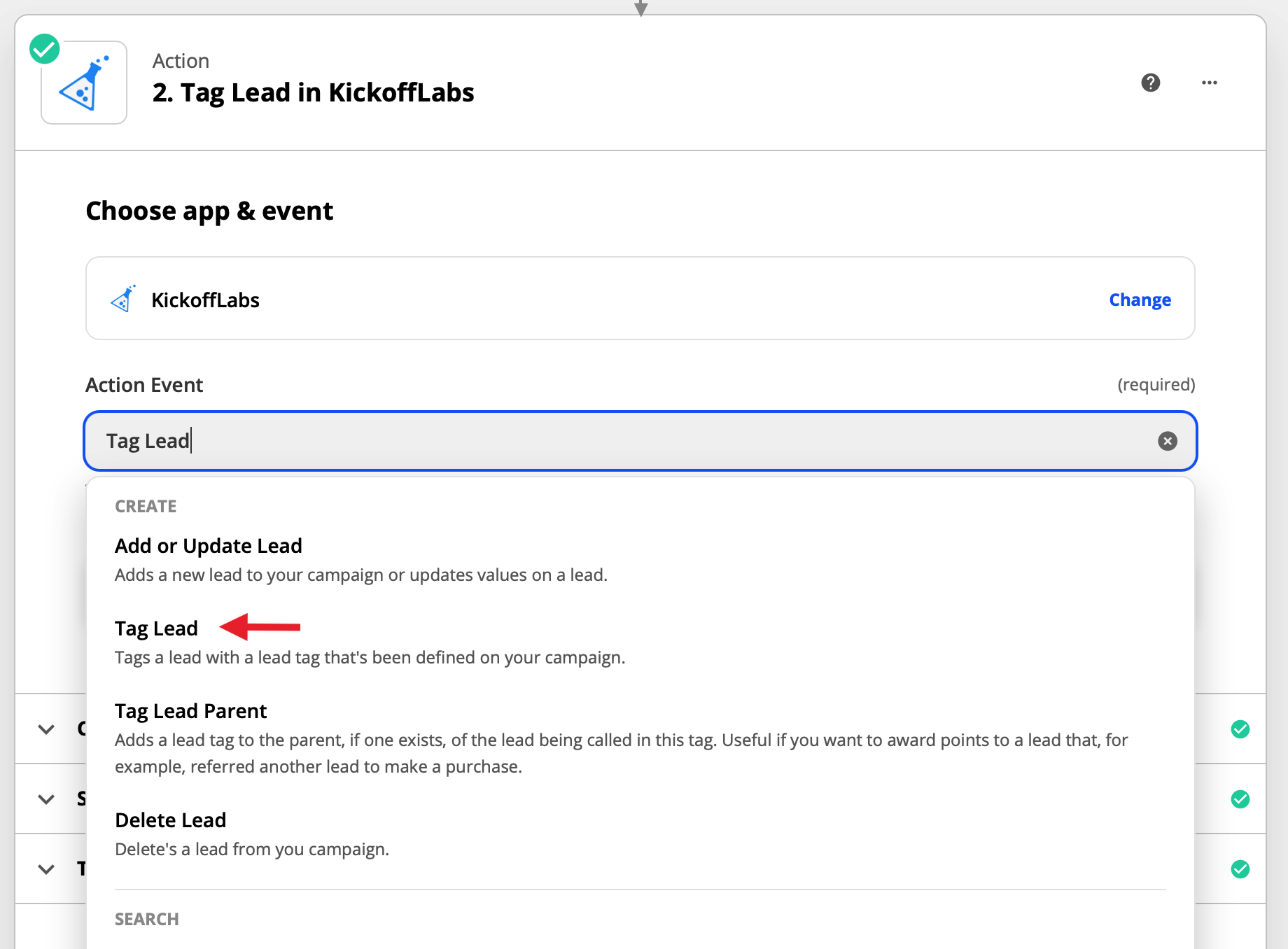Click the step title Tag Lead in KickoffLabs
This screenshot has width=1288, height=949.
point(314,92)
